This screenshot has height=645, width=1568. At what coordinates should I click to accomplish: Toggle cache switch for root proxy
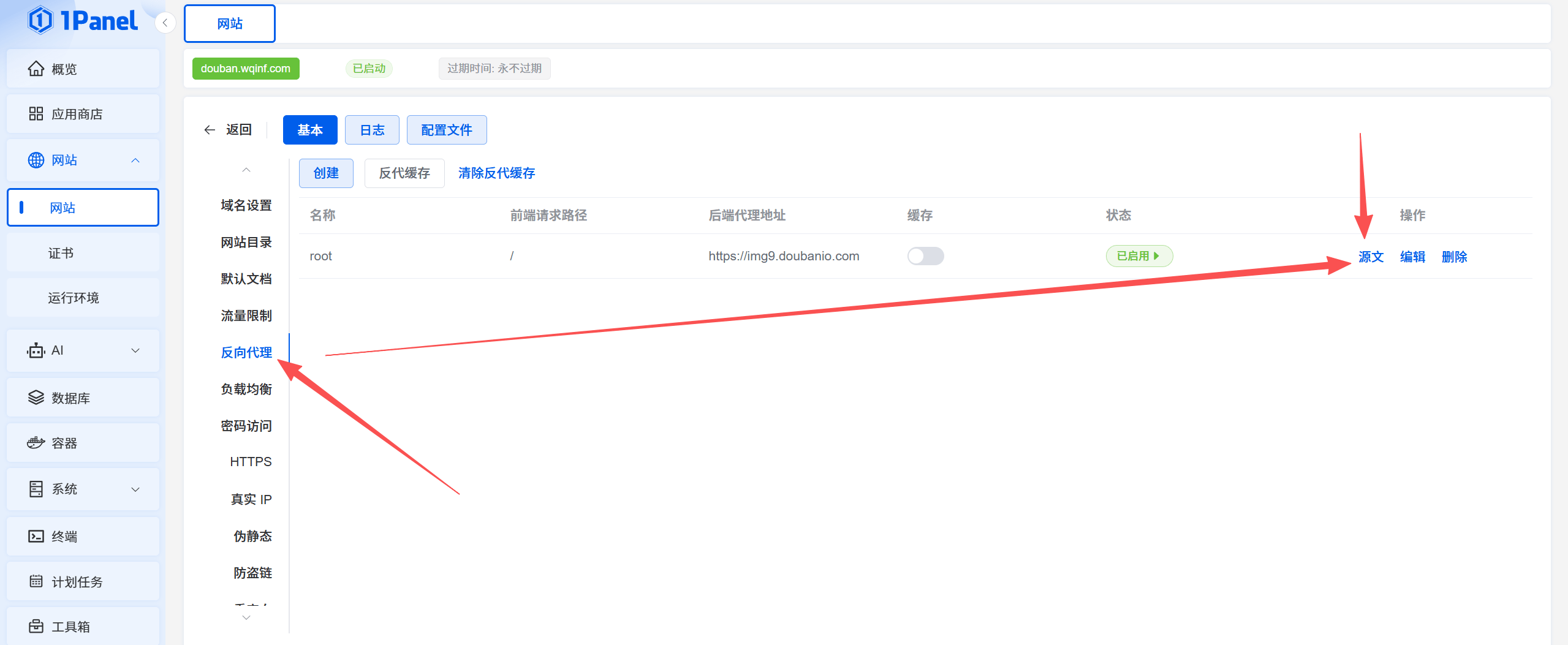(925, 256)
